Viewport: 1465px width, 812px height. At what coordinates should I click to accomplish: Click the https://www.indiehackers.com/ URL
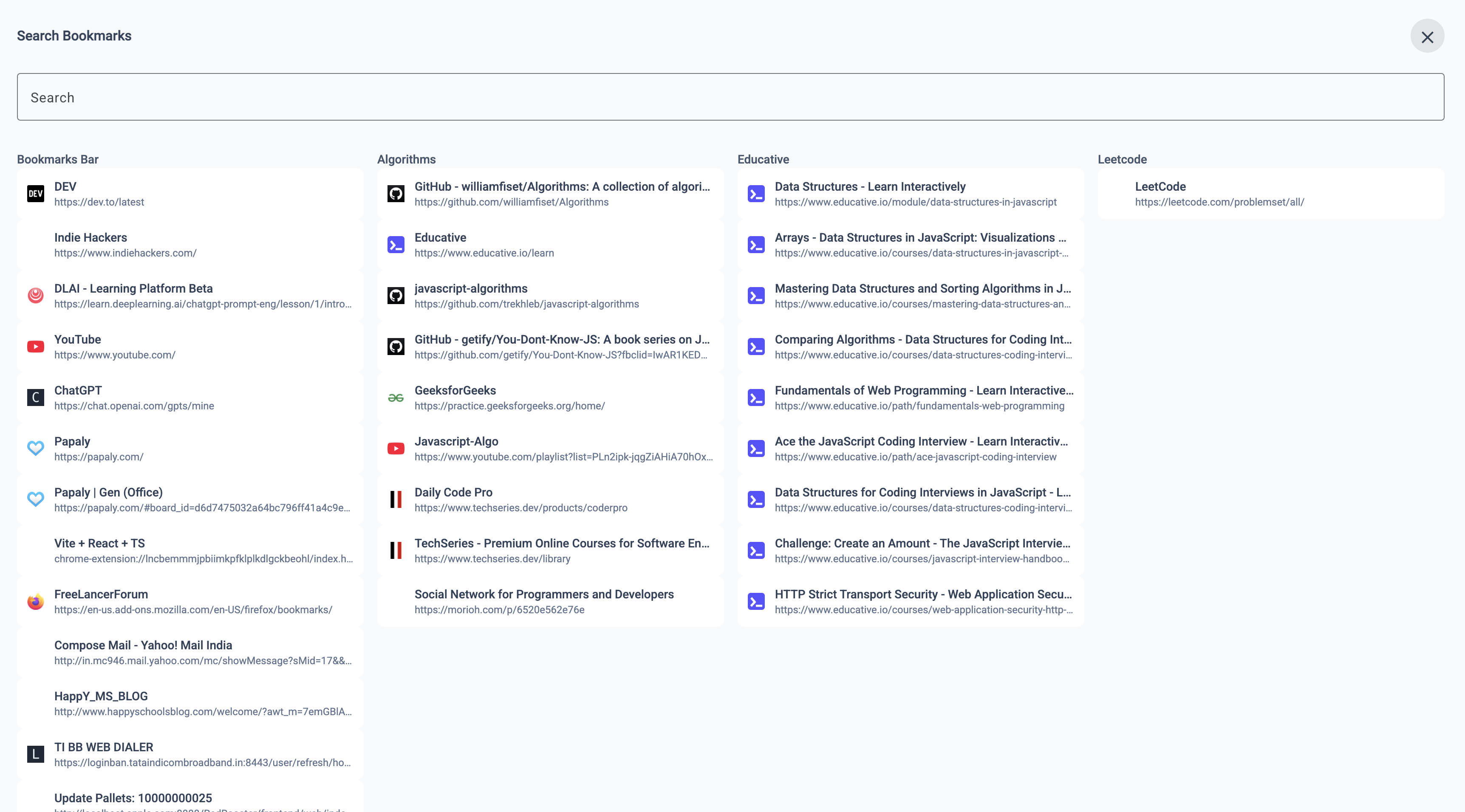pos(126,253)
